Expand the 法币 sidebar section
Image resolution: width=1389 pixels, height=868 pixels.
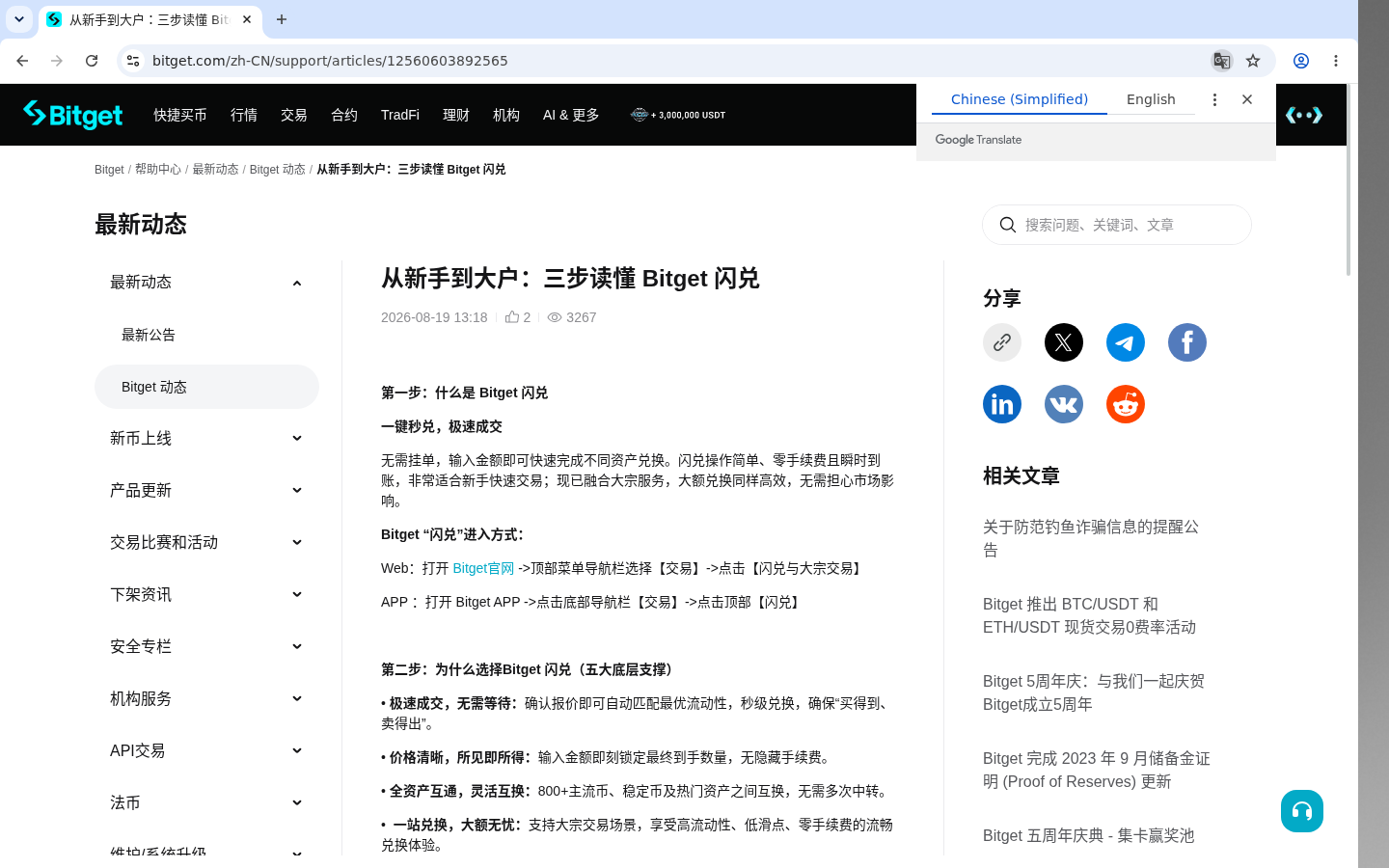coord(297,803)
